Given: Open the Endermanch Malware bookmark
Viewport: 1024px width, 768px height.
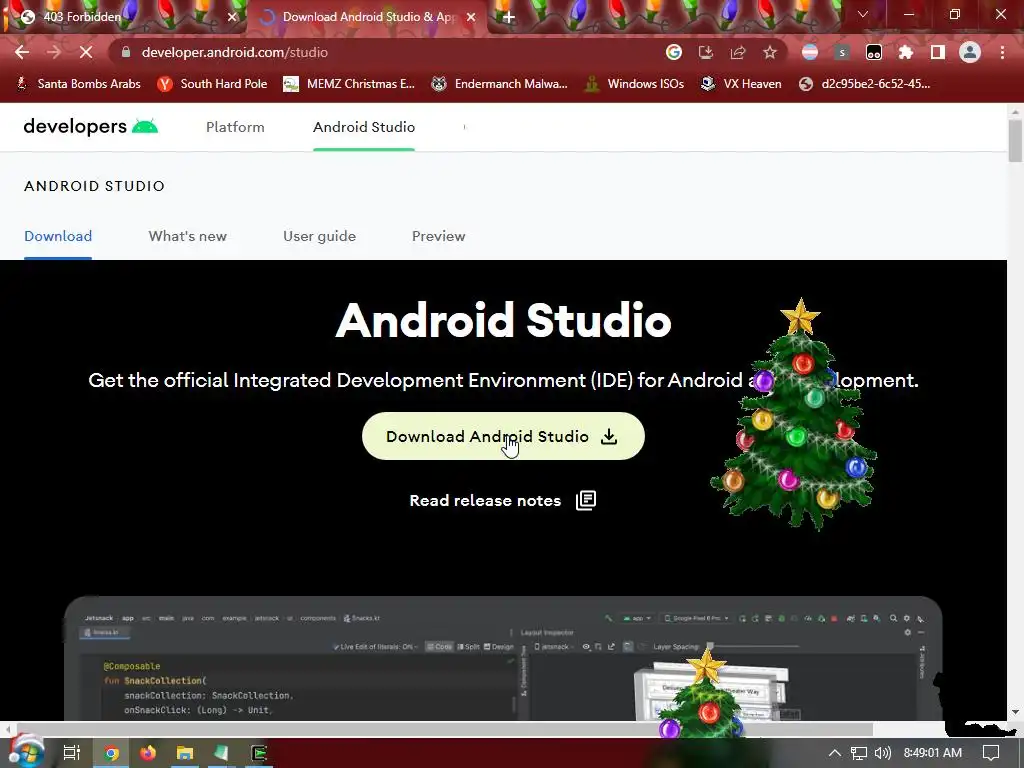Looking at the screenshot, I should [499, 84].
